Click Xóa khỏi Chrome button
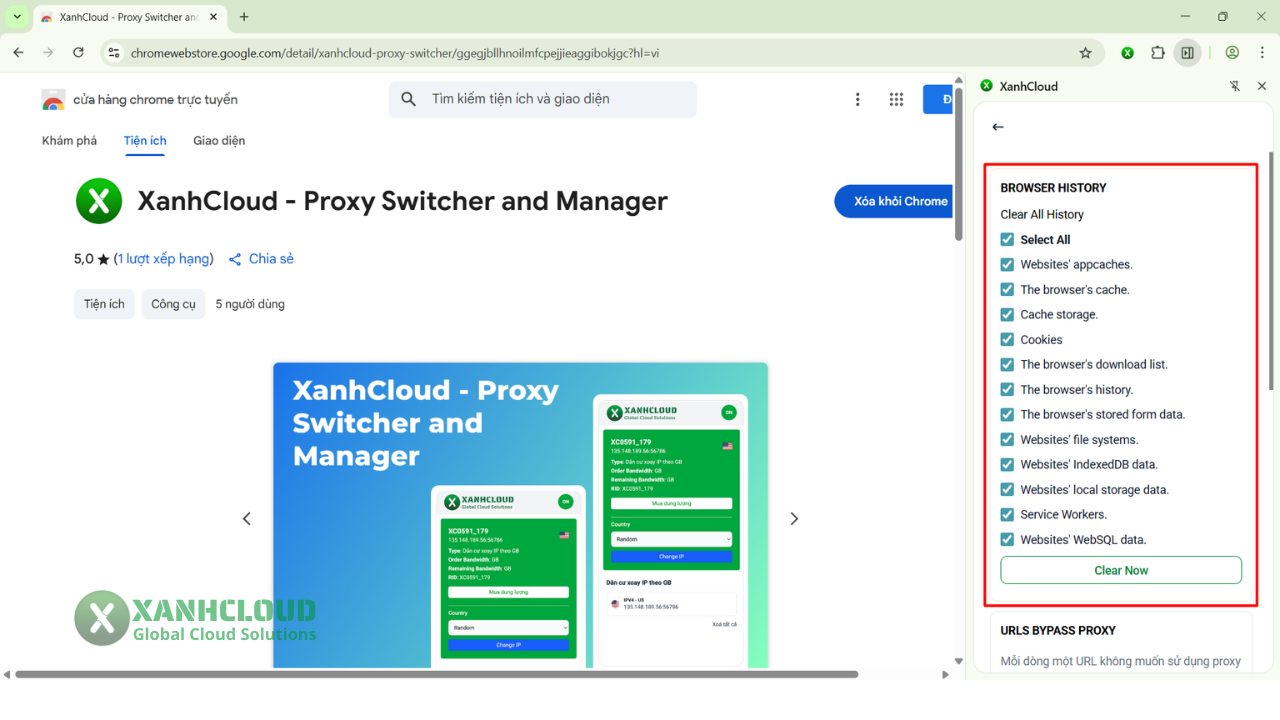 tap(894, 201)
